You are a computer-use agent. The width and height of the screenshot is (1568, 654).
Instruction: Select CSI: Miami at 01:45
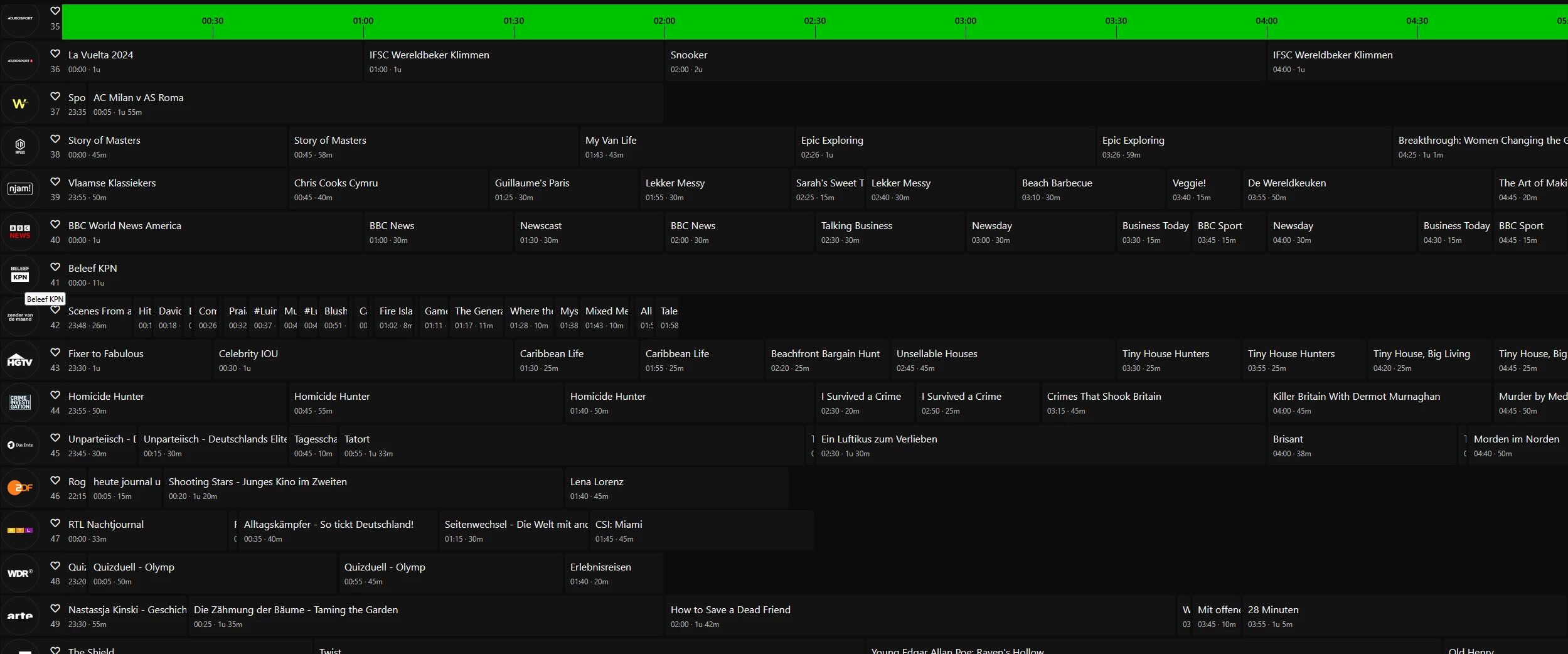[x=702, y=531]
